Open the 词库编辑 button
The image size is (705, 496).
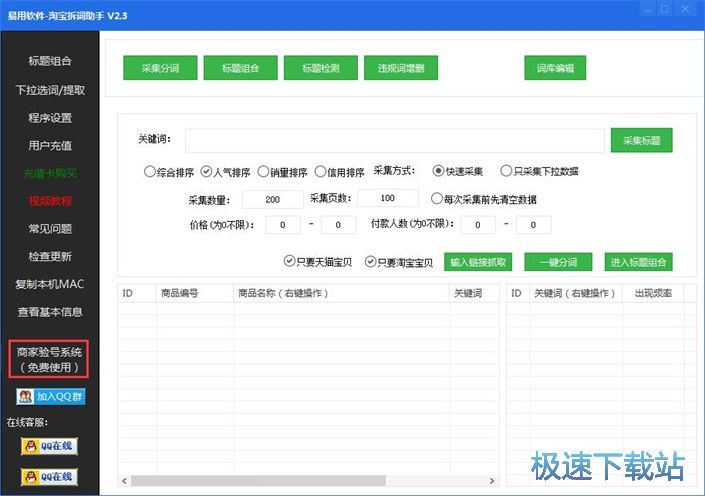click(x=555, y=68)
